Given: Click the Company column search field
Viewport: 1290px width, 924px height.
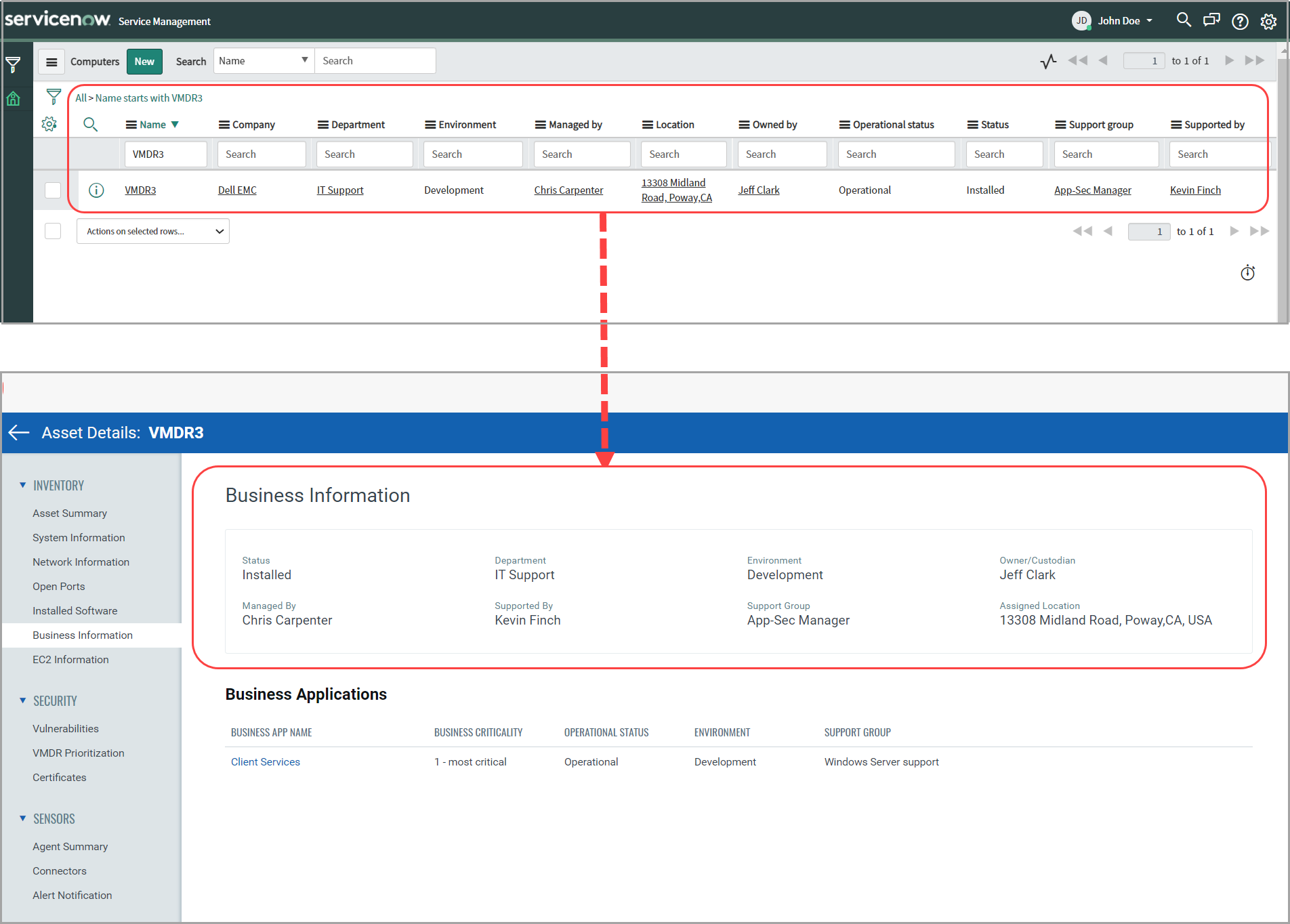Looking at the screenshot, I should pos(262,154).
